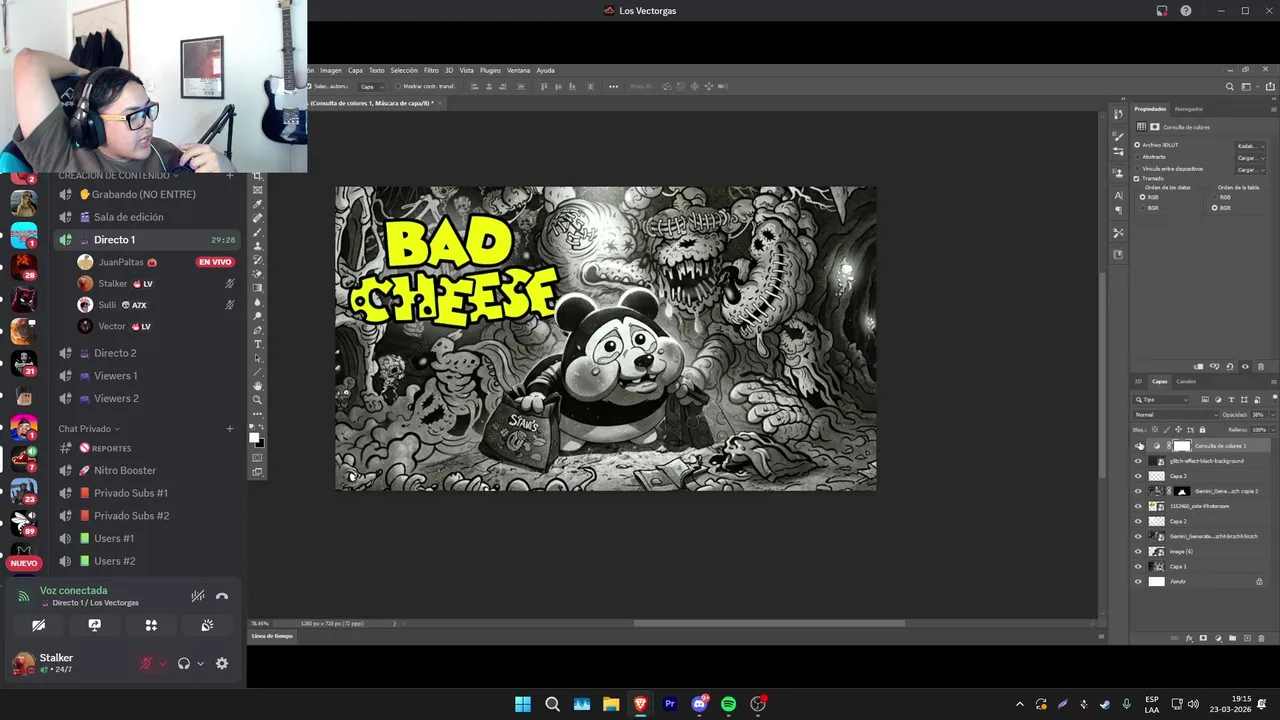1280x720 pixels.
Task: Reset adjustment in Propiedades panel
Action: click(x=1230, y=366)
